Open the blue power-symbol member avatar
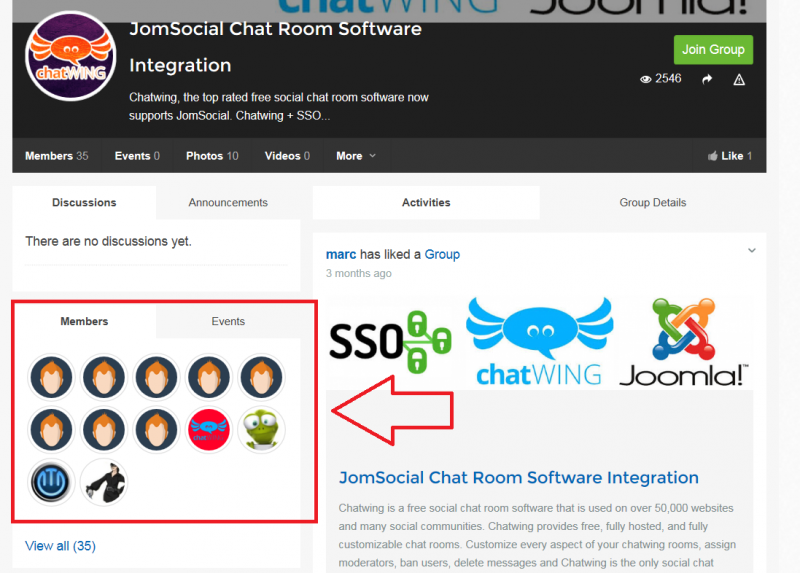 tap(51, 482)
